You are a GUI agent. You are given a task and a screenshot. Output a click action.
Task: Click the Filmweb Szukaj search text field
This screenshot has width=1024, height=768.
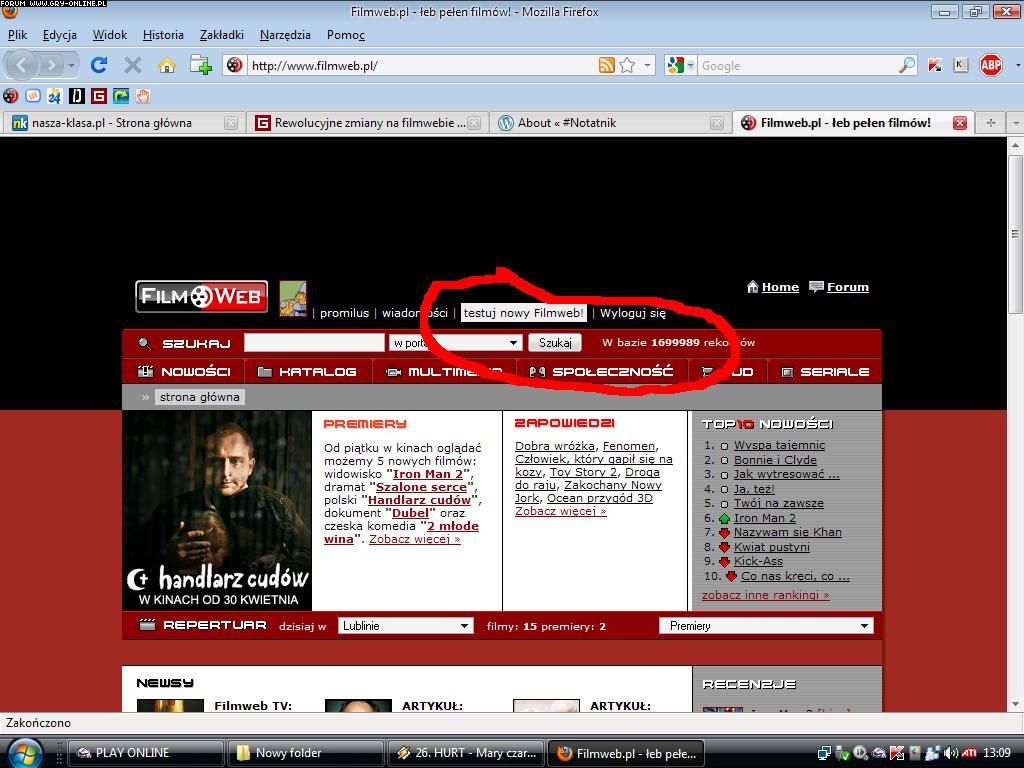pyautogui.click(x=314, y=343)
